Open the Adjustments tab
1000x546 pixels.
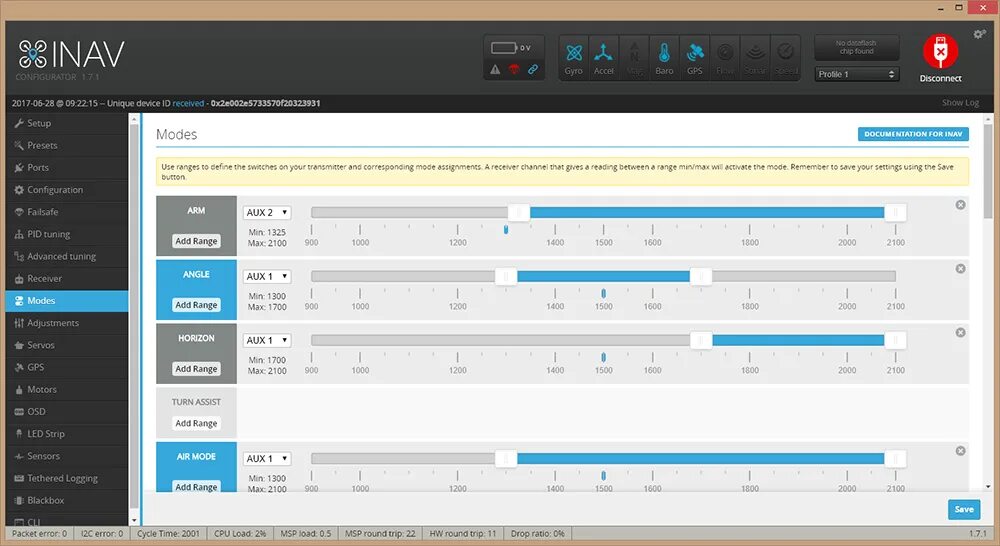point(67,323)
